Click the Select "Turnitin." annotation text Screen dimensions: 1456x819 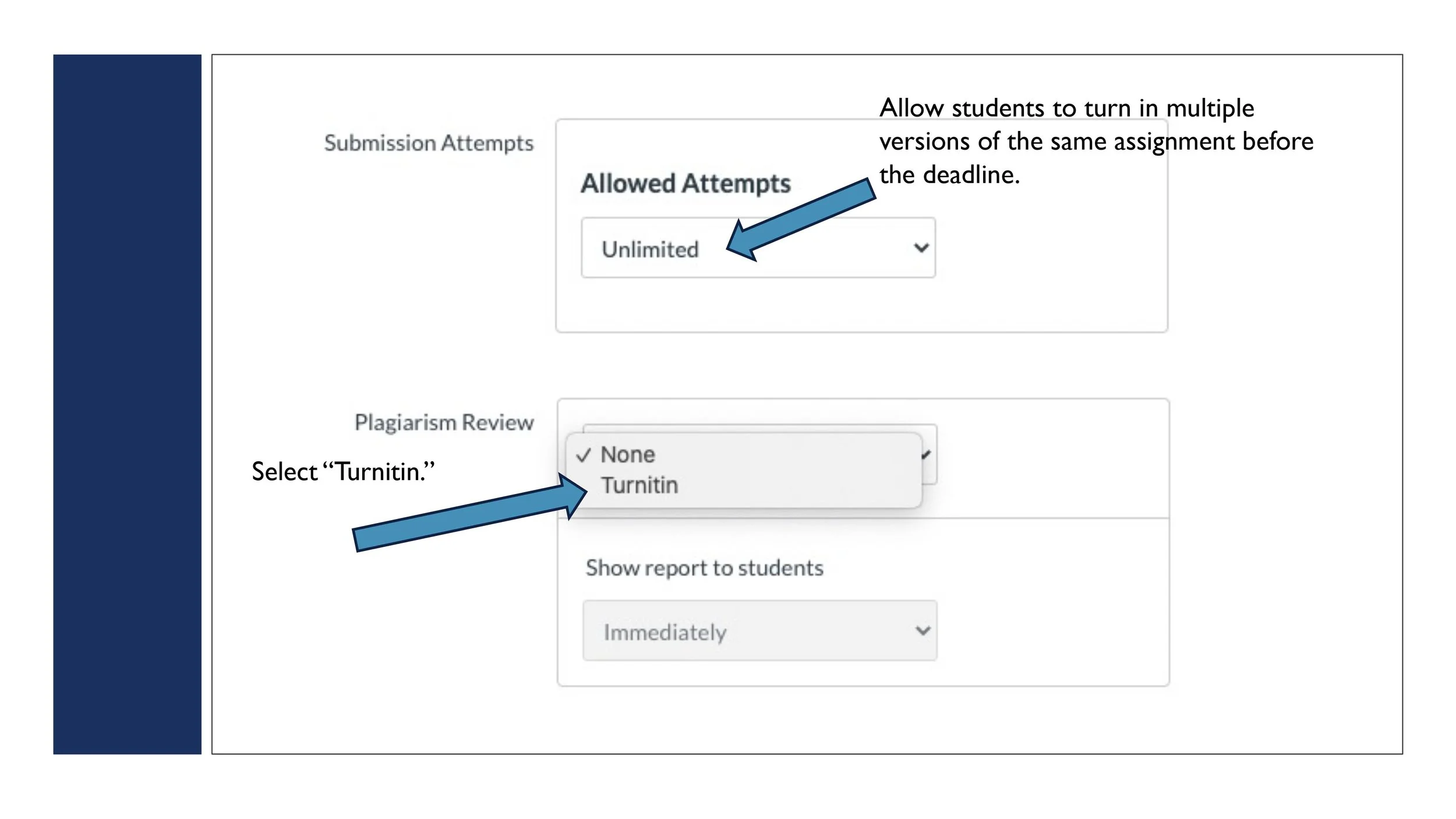(x=343, y=472)
